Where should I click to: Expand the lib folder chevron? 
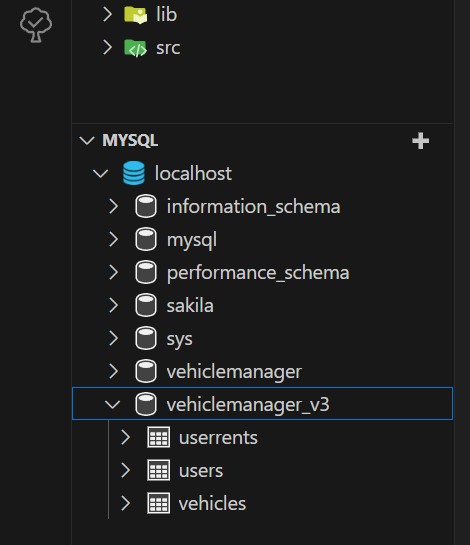tap(107, 15)
